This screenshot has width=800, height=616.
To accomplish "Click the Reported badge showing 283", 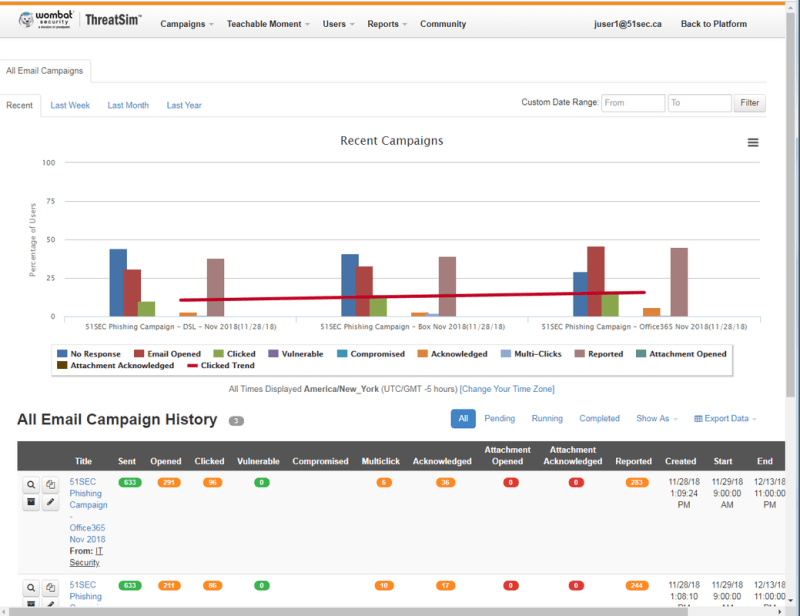I will coord(637,482).
